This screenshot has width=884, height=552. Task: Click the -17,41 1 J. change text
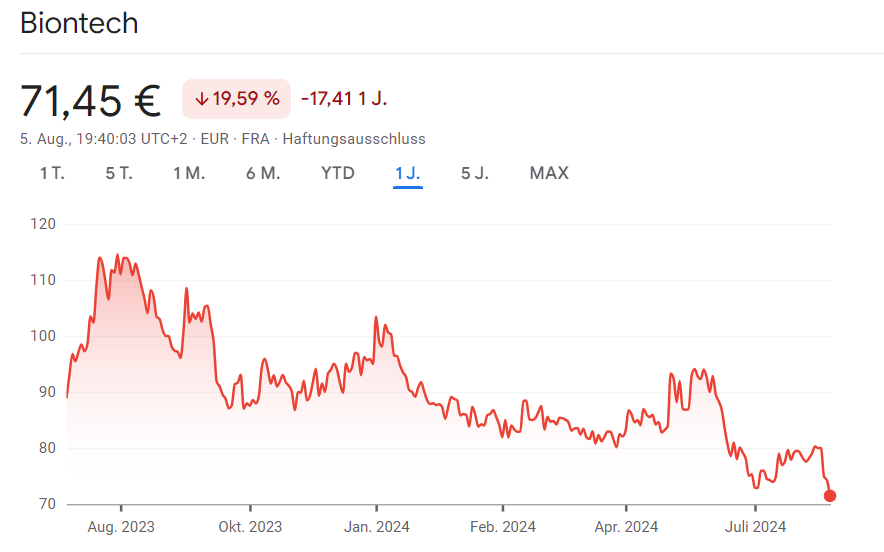click(x=344, y=99)
